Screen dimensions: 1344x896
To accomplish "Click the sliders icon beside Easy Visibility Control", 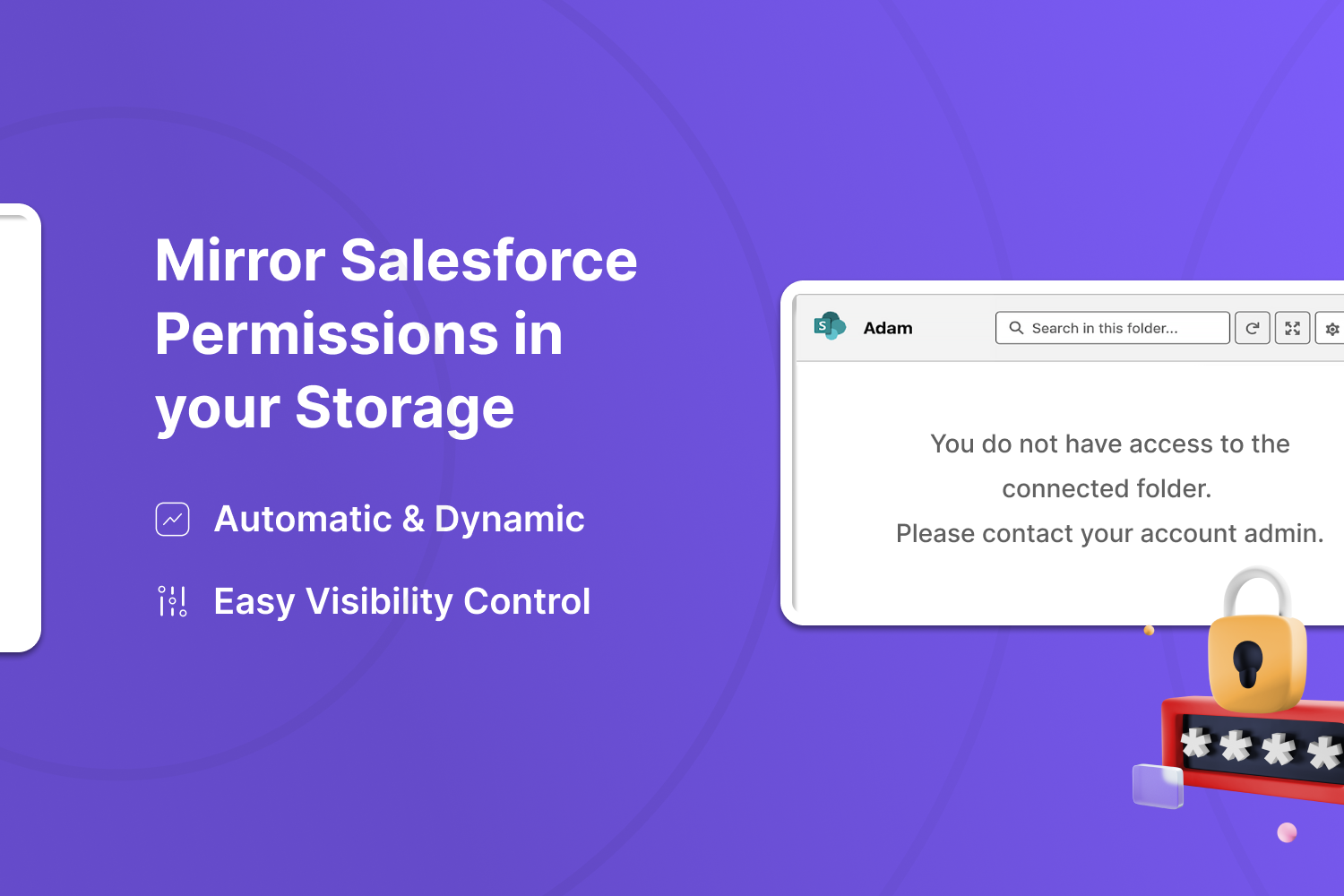I will [x=172, y=601].
